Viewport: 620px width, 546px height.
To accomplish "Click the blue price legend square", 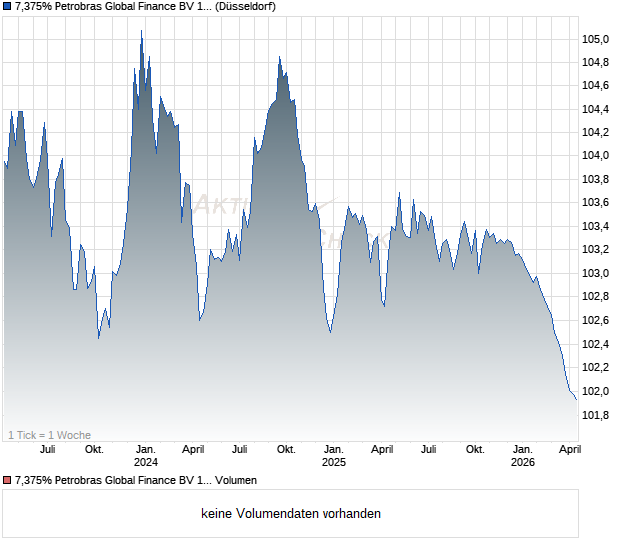I will point(7,6).
